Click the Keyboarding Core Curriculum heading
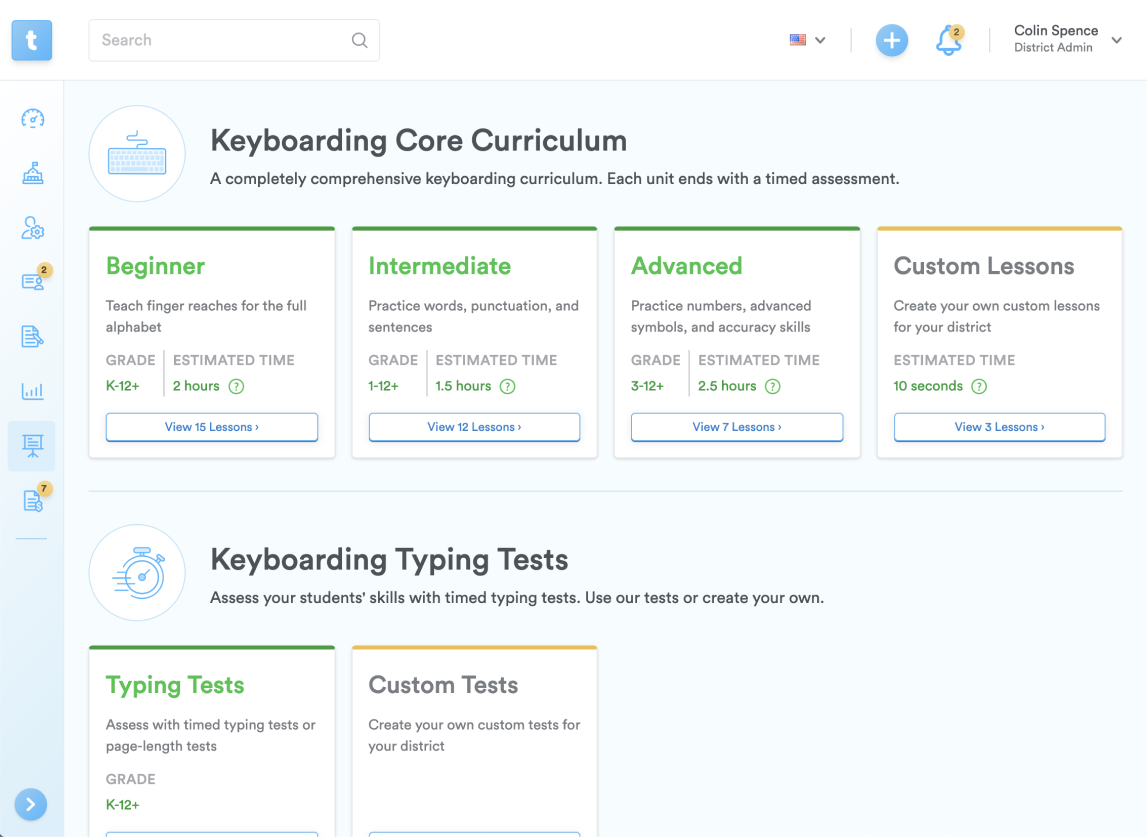 click(x=418, y=140)
